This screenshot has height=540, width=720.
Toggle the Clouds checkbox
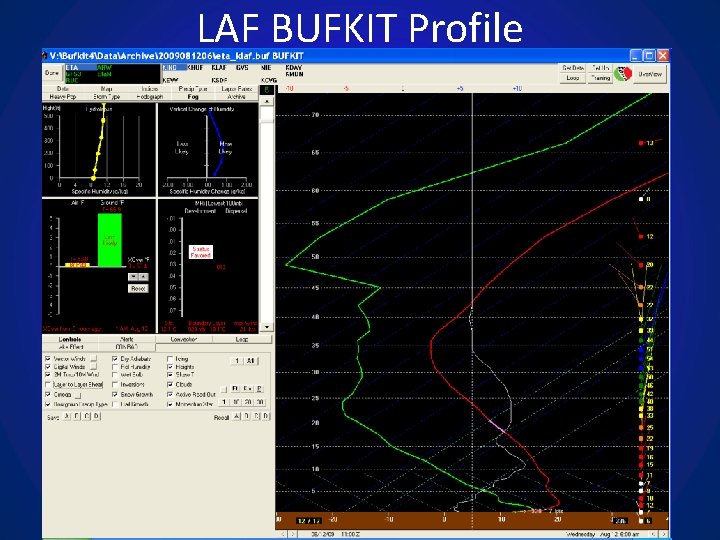pyautogui.click(x=170, y=384)
